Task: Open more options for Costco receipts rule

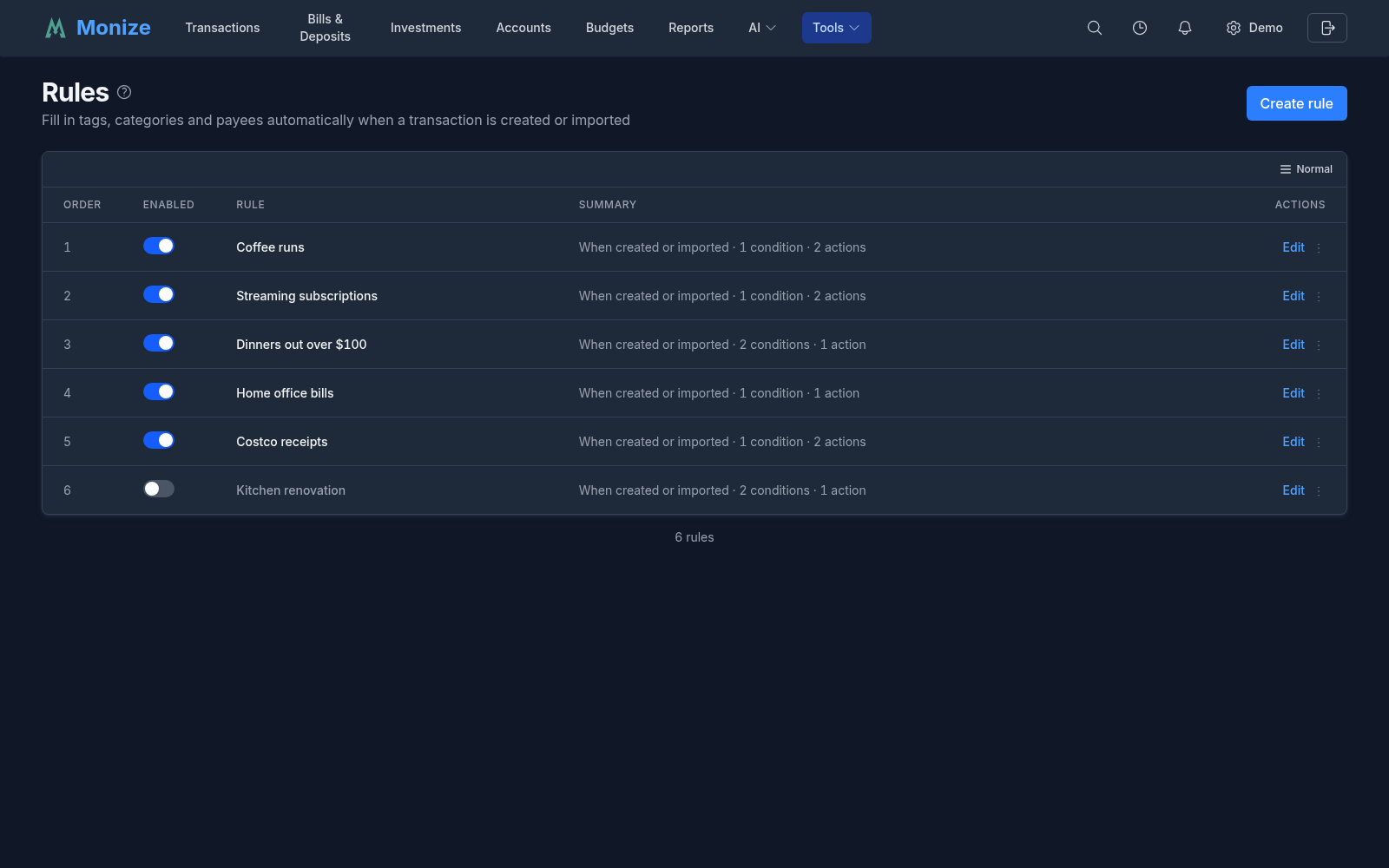Action: click(1319, 442)
